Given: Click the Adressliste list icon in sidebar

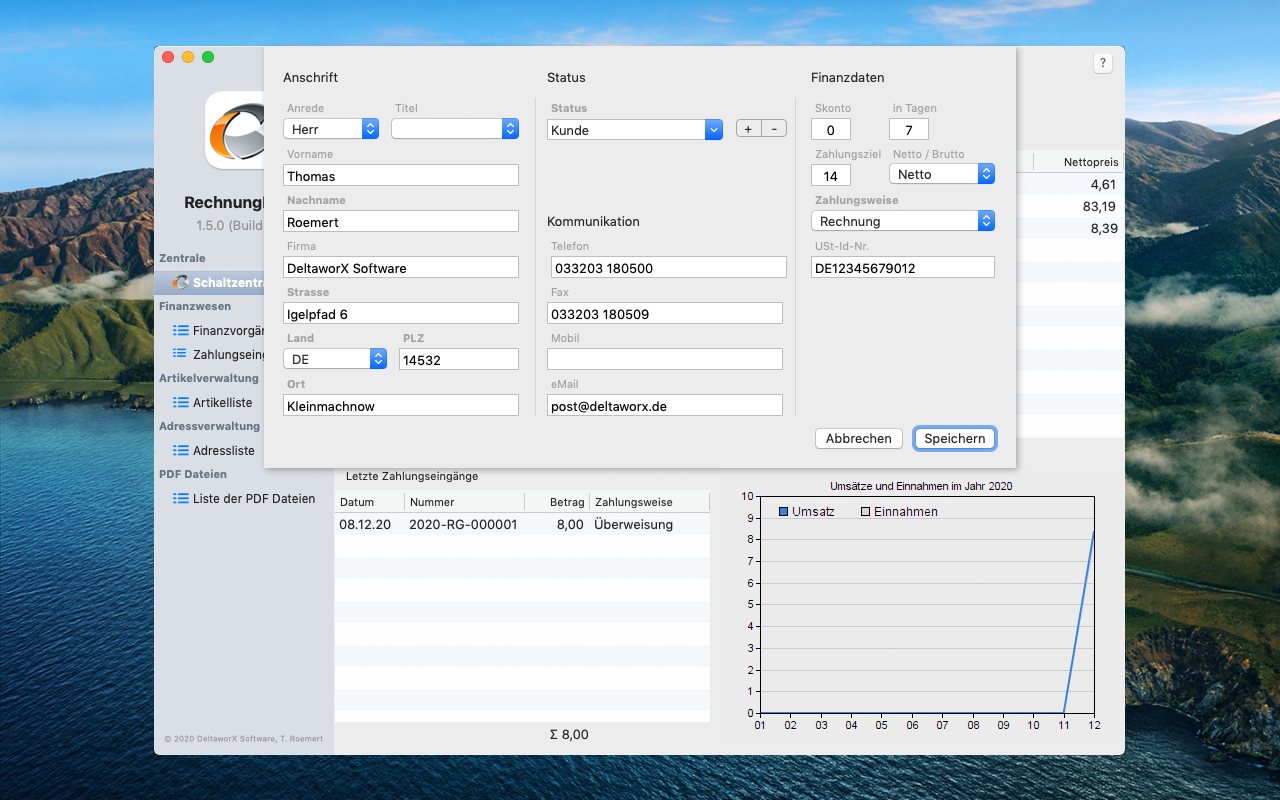Looking at the screenshot, I should [181, 450].
